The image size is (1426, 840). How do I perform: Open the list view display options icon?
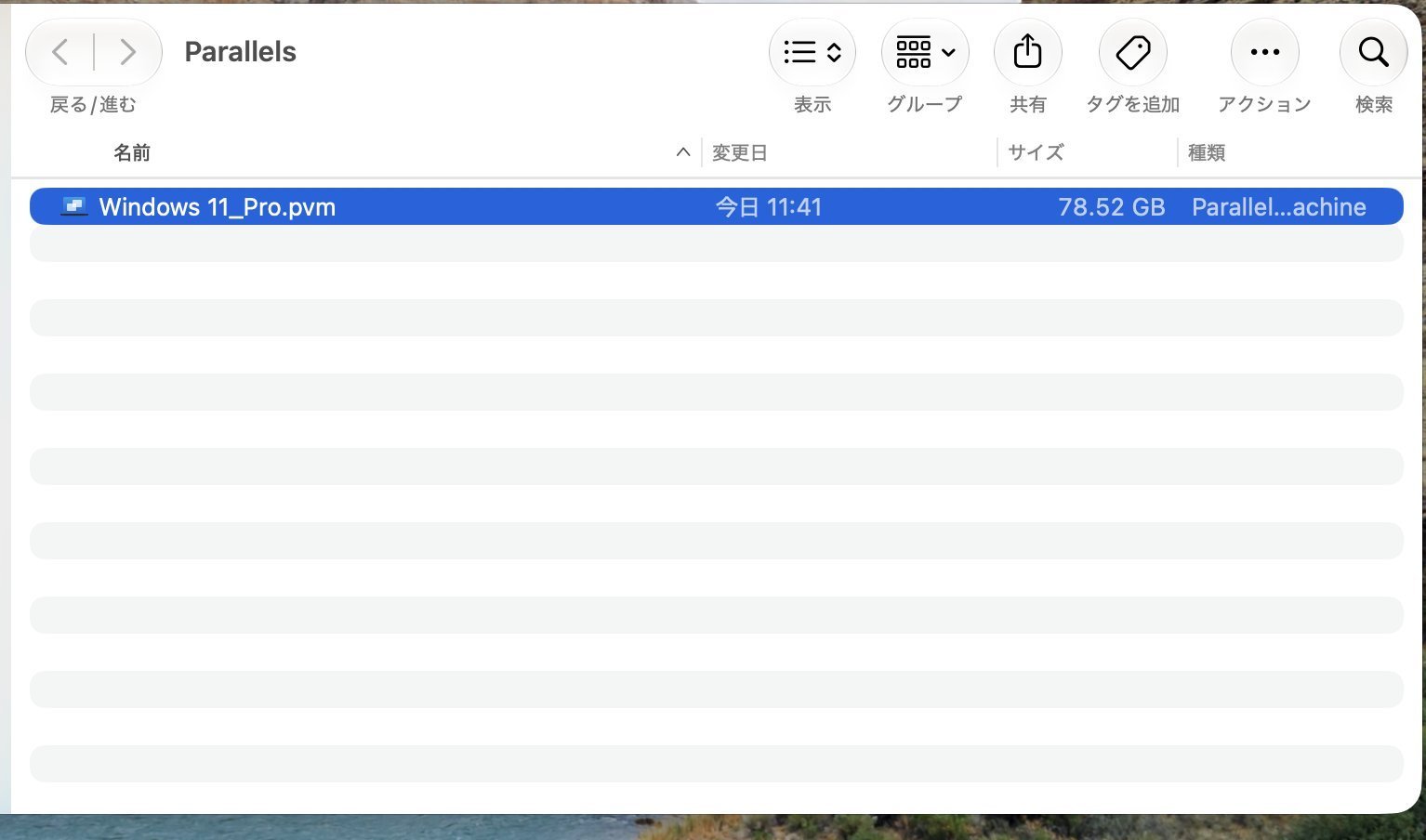point(812,52)
